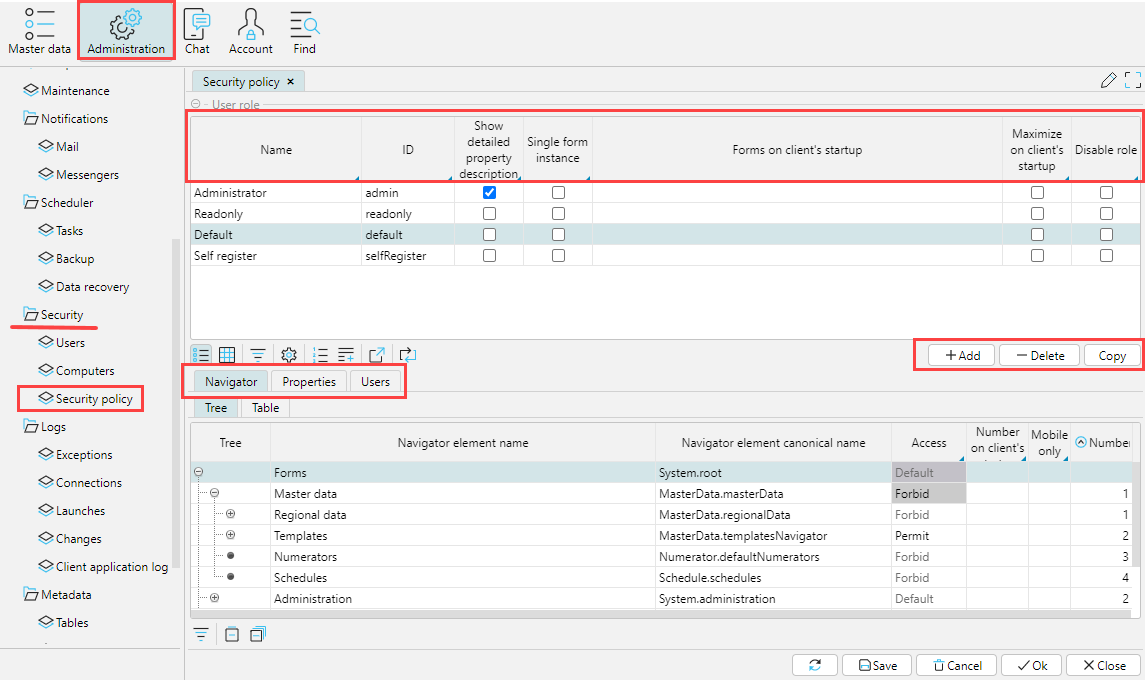Check Disable role for Self register

(x=1106, y=256)
